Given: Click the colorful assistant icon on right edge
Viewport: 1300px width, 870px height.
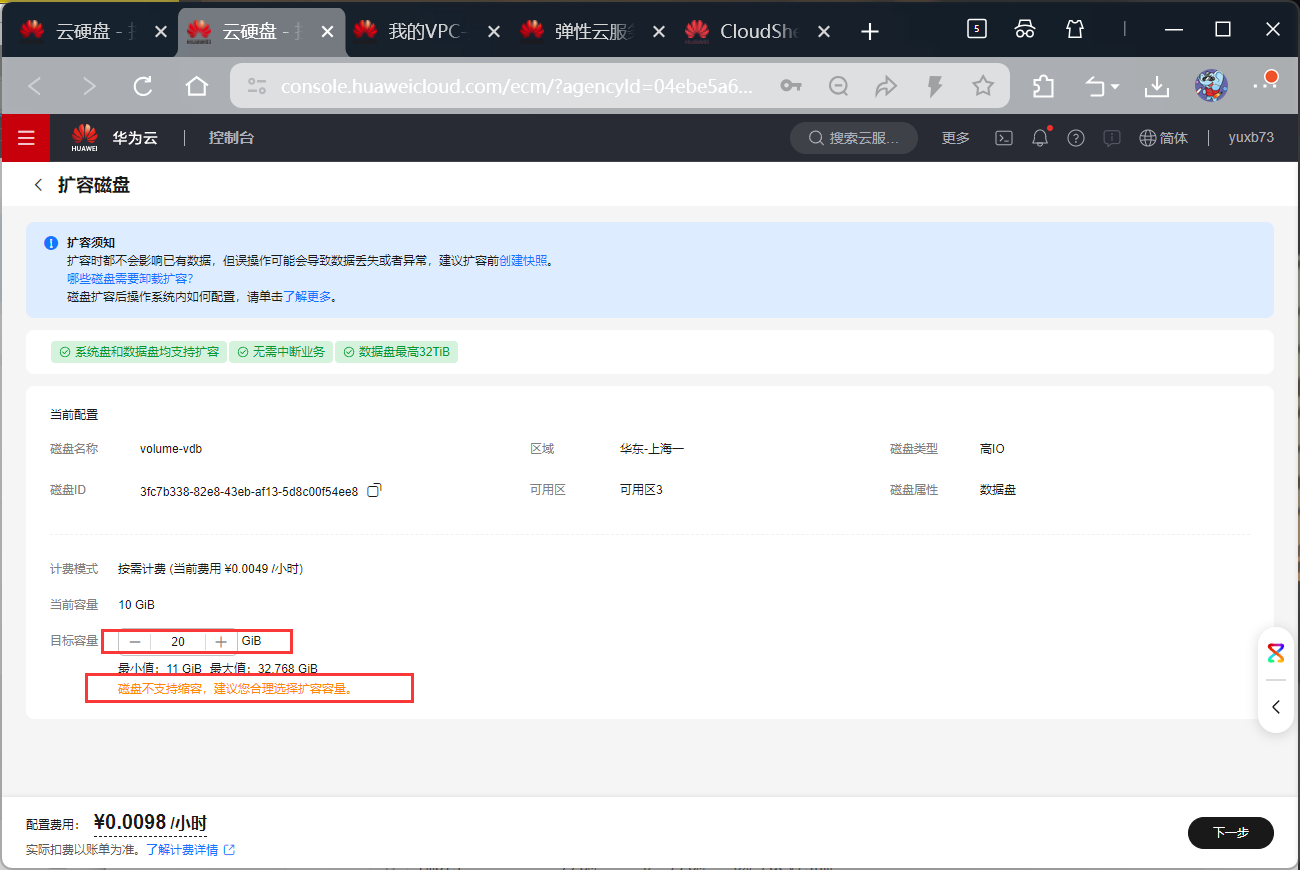Looking at the screenshot, I should pos(1276,653).
